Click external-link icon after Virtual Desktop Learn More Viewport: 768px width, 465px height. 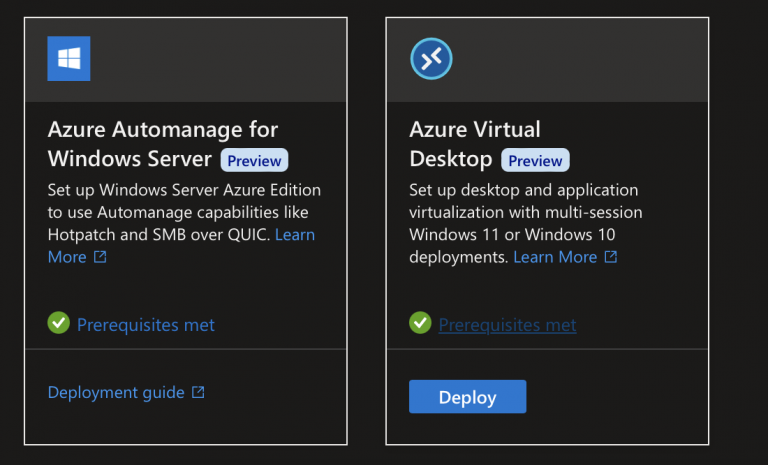[610, 257]
